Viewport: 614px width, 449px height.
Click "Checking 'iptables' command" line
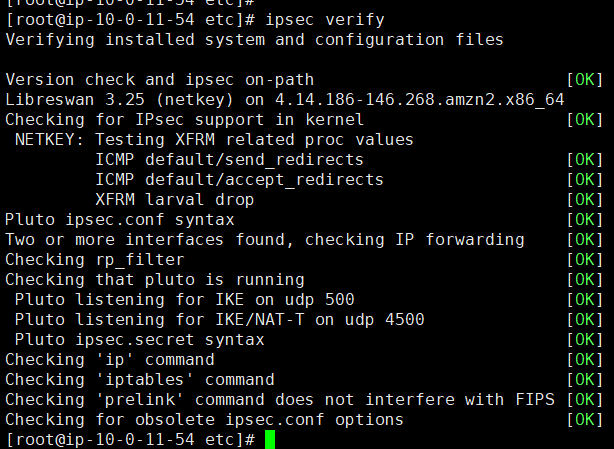point(140,380)
